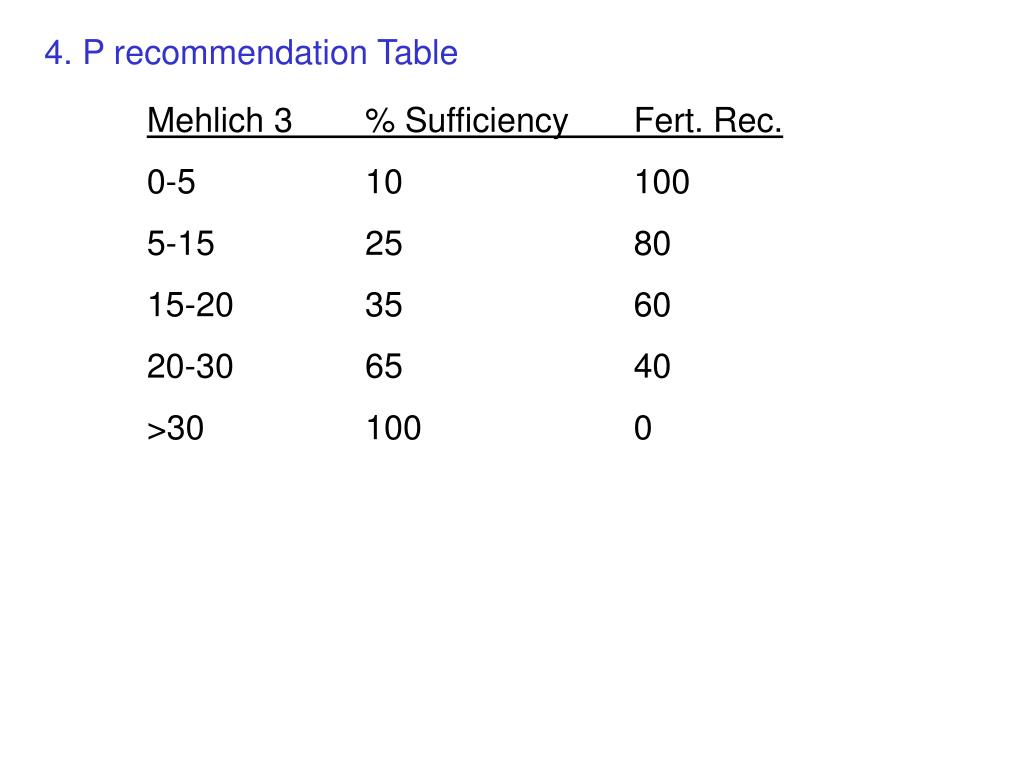Screen dimensions: 1024x768
Task: Select the Fert. Rec. column header
Action: point(708,120)
